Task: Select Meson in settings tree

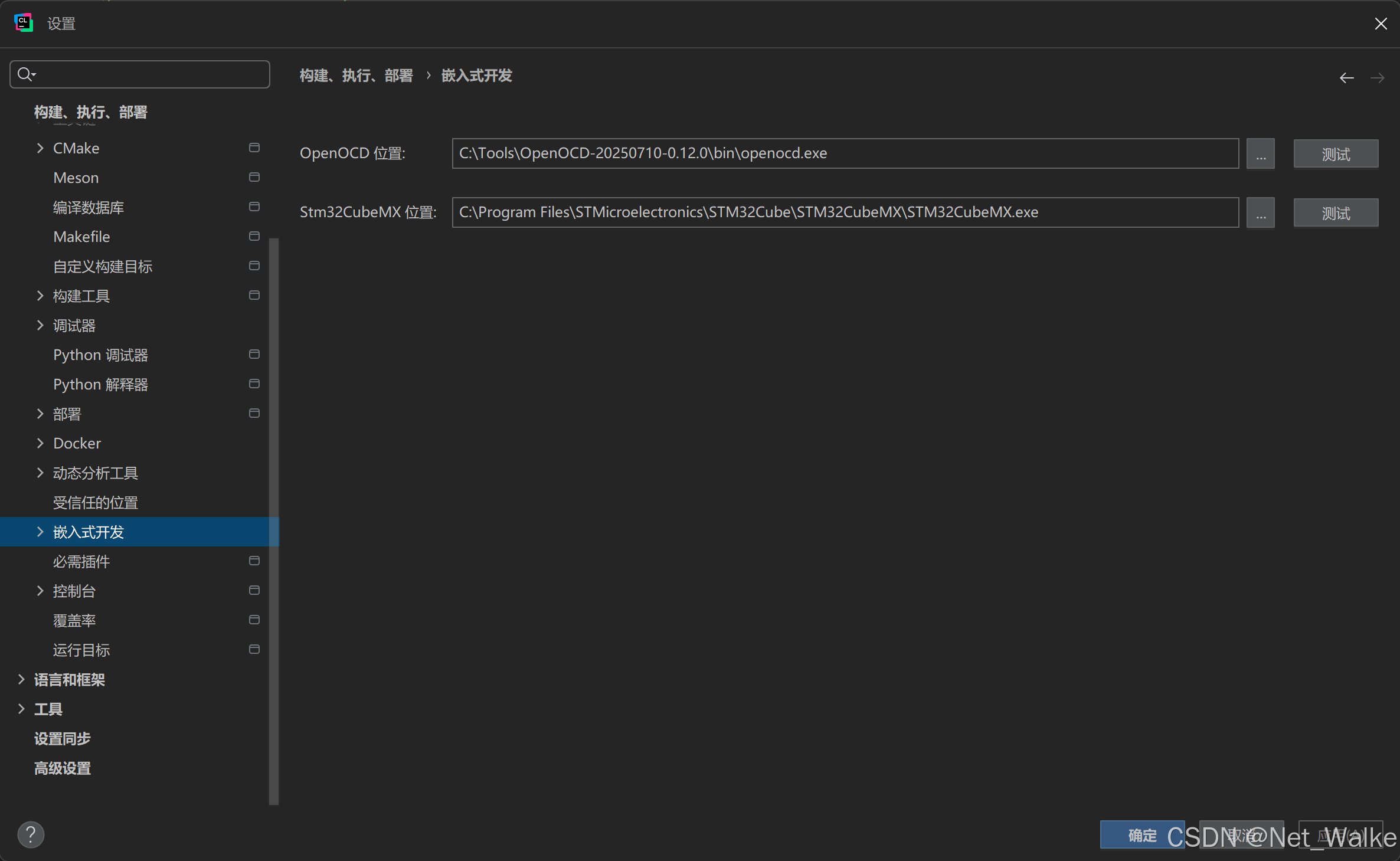Action: [x=76, y=178]
